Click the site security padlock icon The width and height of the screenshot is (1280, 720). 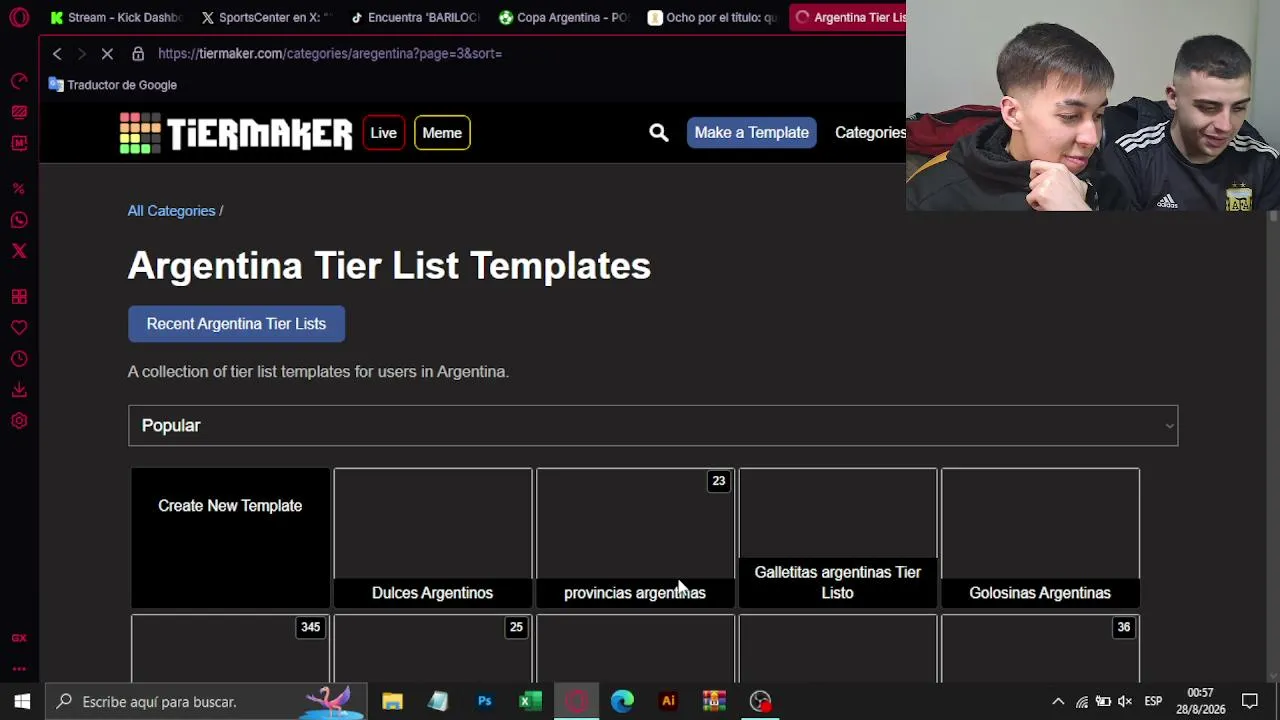tap(138, 53)
